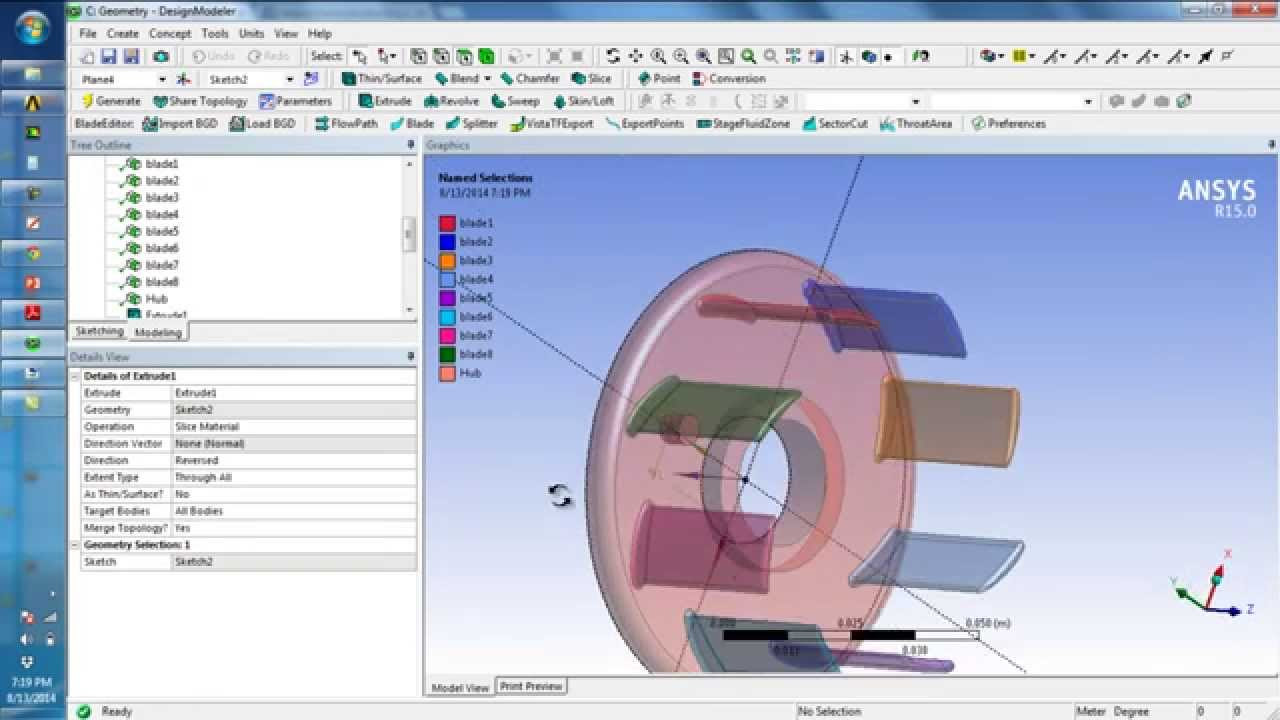Screen dimensions: 1280x720
Task: Click the orange blade3 legend swatch
Action: click(x=447, y=261)
